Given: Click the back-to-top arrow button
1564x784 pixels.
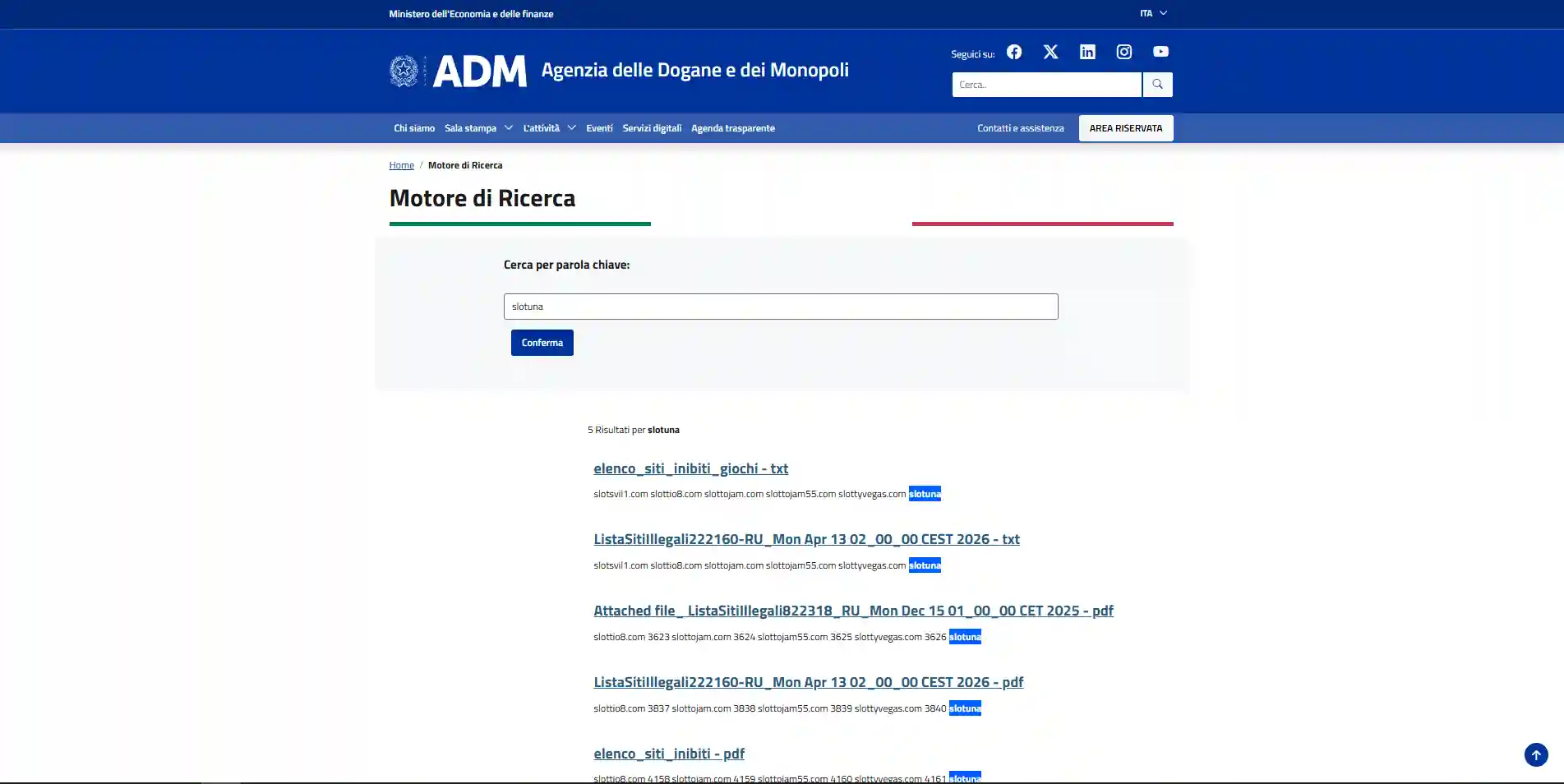Looking at the screenshot, I should pos(1536,754).
